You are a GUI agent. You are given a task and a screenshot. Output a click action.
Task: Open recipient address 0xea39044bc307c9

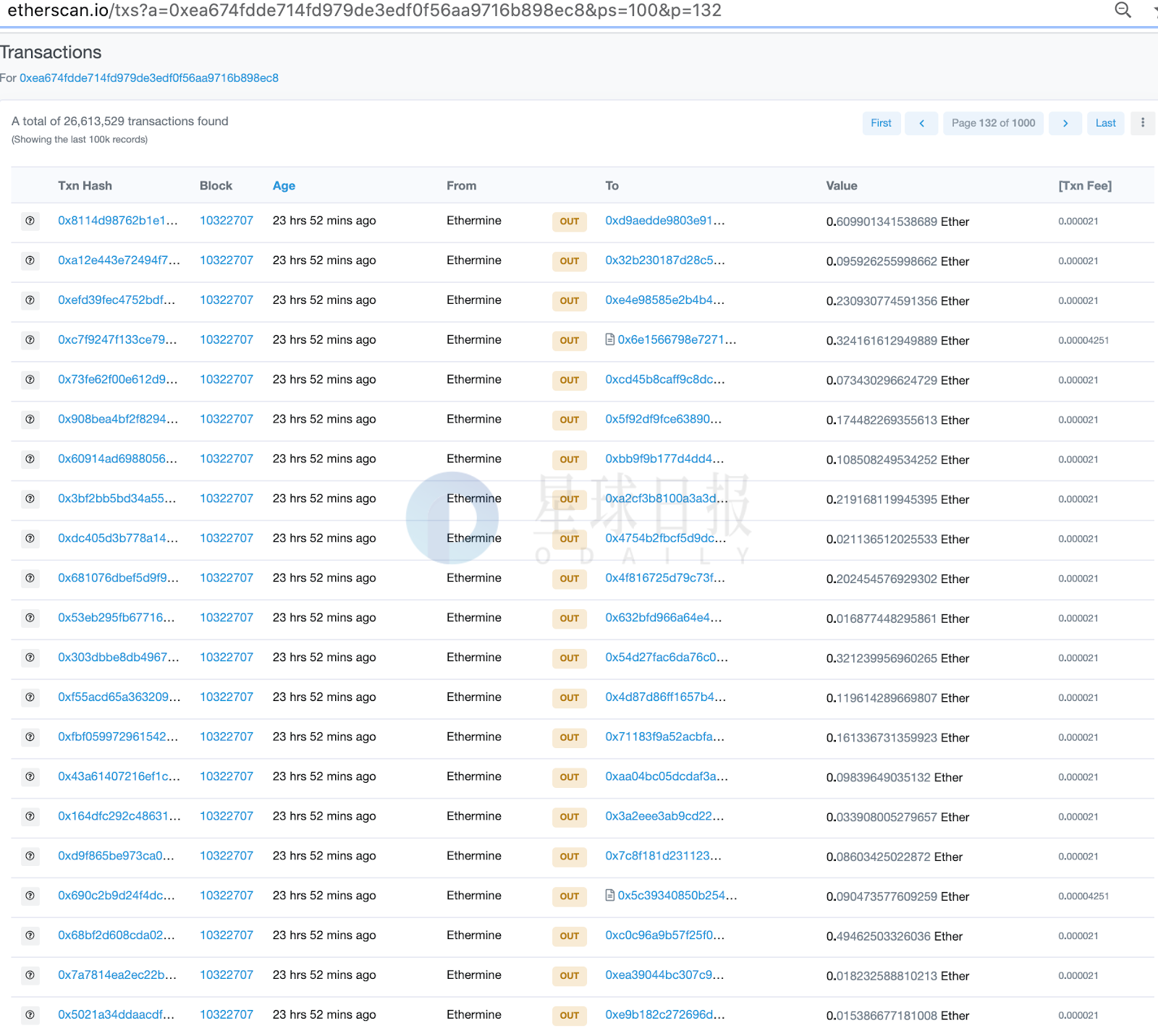(664, 975)
